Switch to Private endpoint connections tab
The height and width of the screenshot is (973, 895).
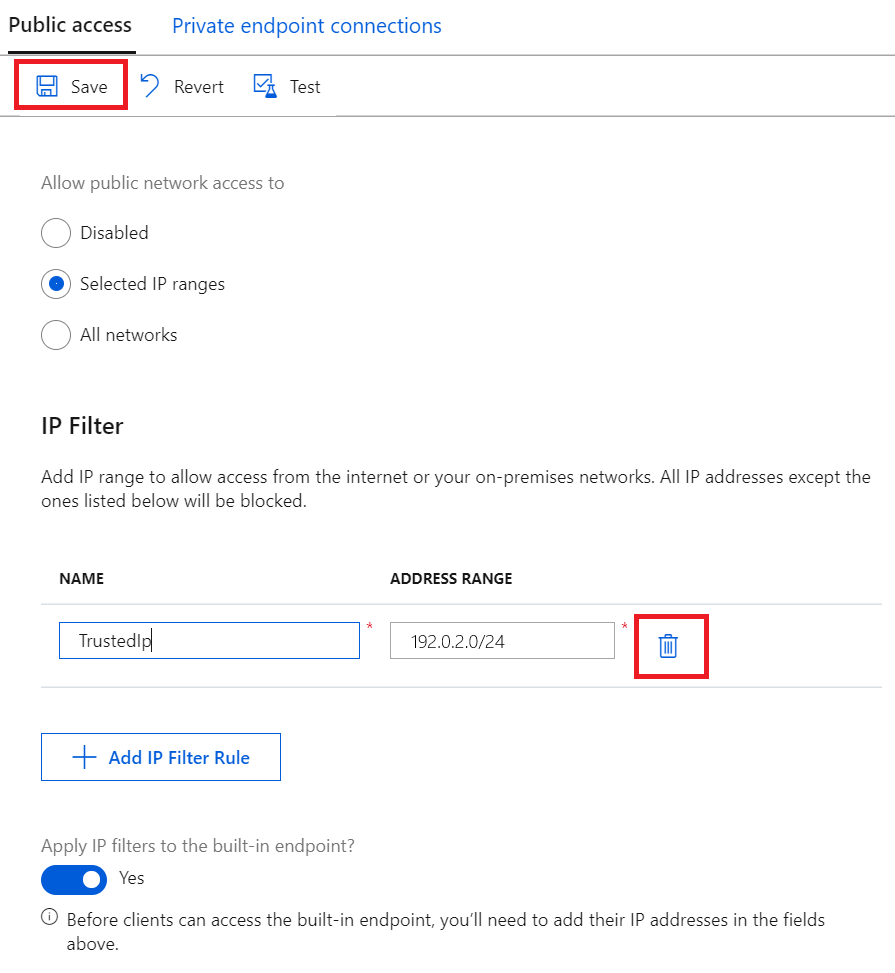306,25
